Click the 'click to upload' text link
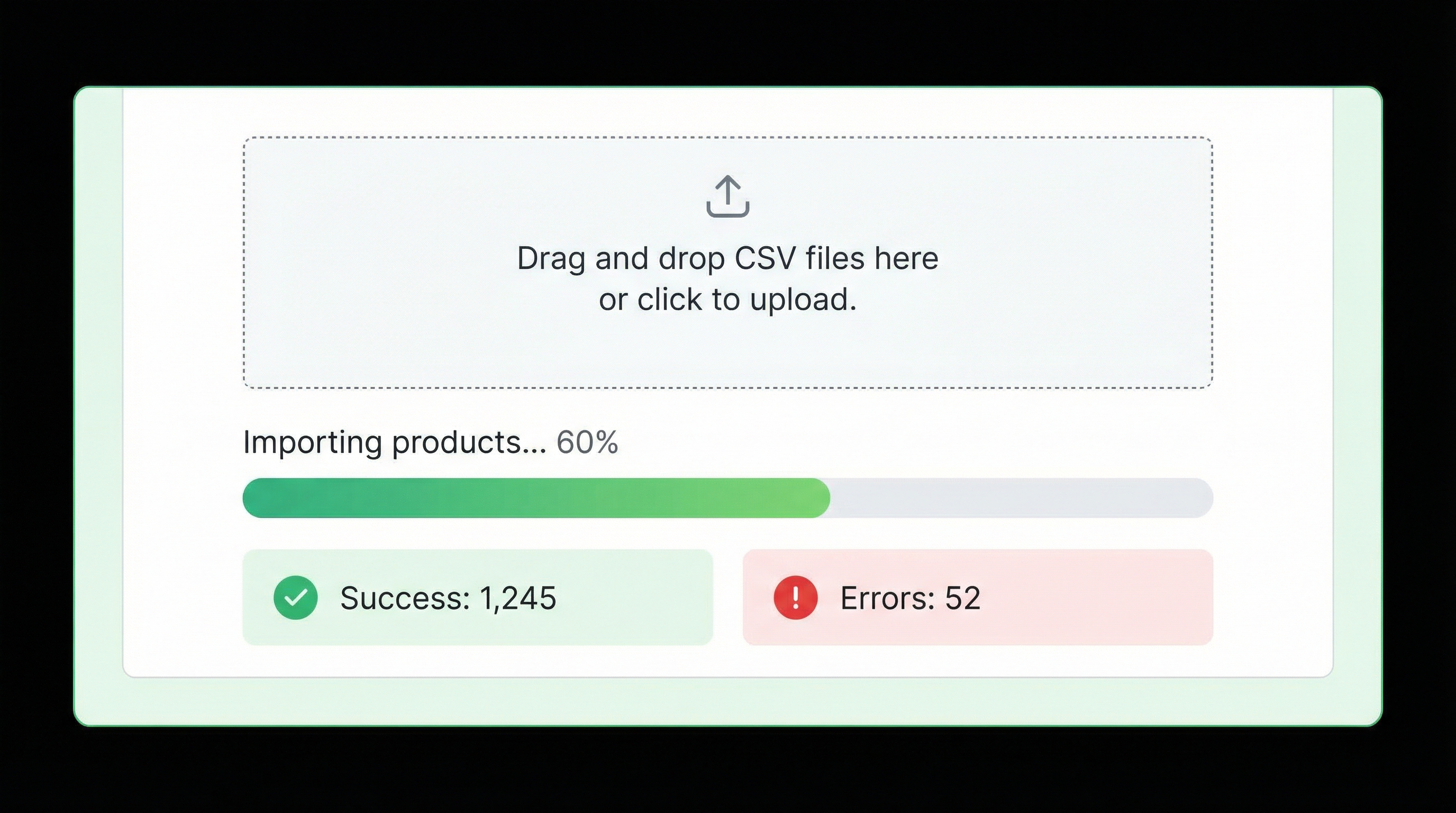The height and width of the screenshot is (813, 1456). pyautogui.click(x=729, y=300)
